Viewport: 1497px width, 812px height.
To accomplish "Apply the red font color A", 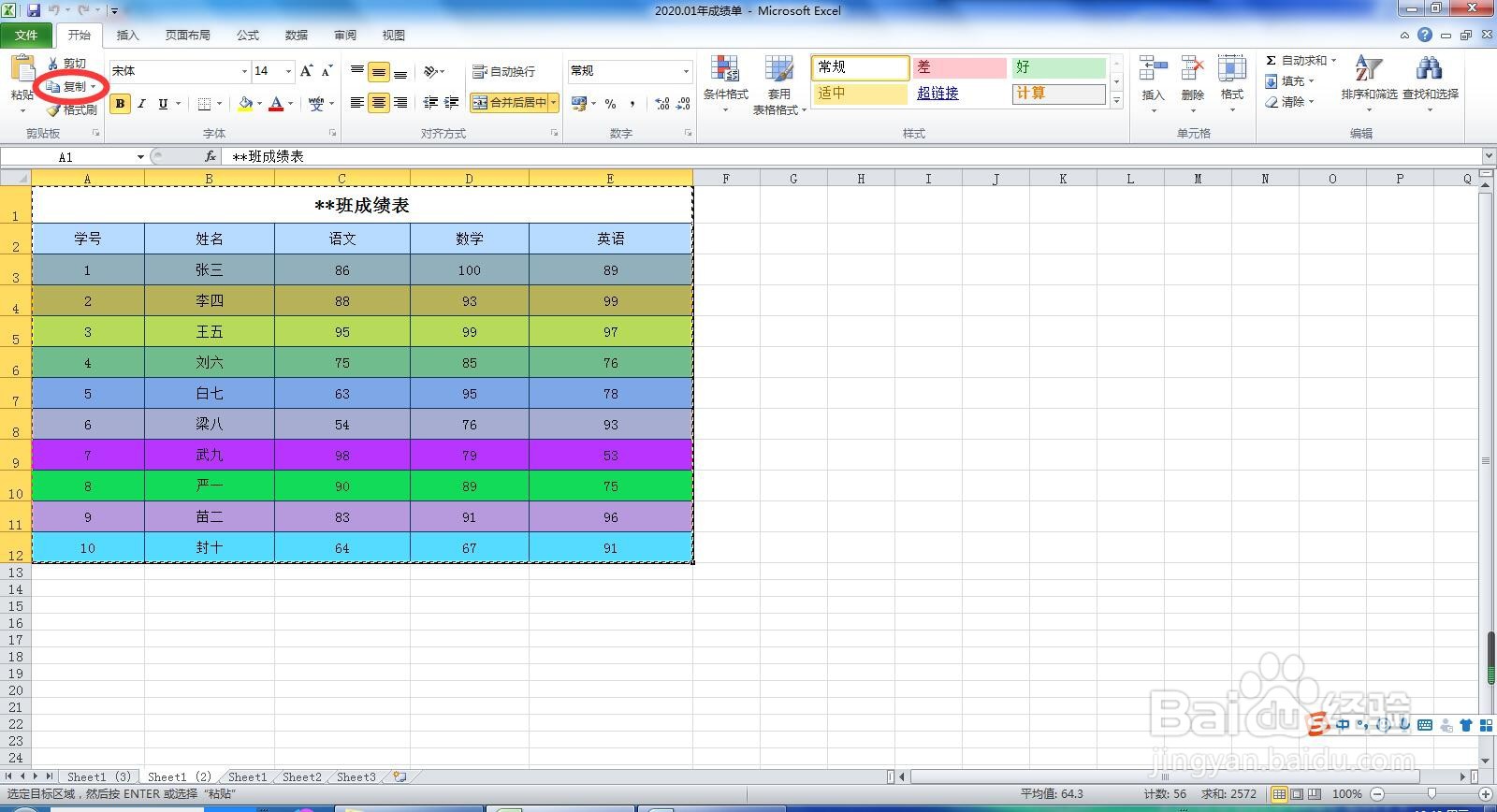I will (276, 104).
